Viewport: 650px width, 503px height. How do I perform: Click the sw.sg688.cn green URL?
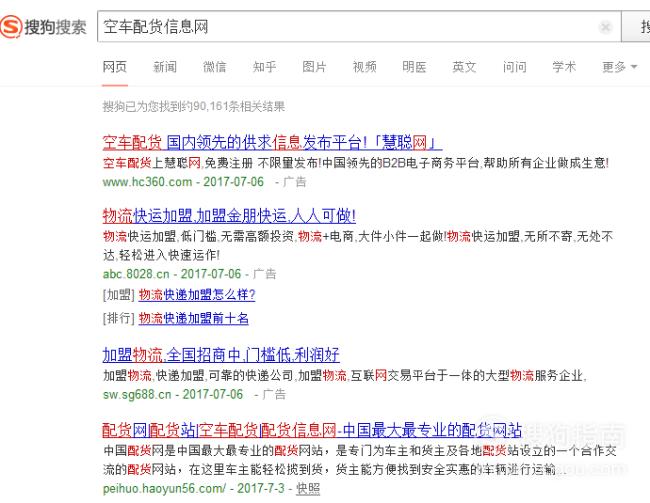[x=137, y=394]
